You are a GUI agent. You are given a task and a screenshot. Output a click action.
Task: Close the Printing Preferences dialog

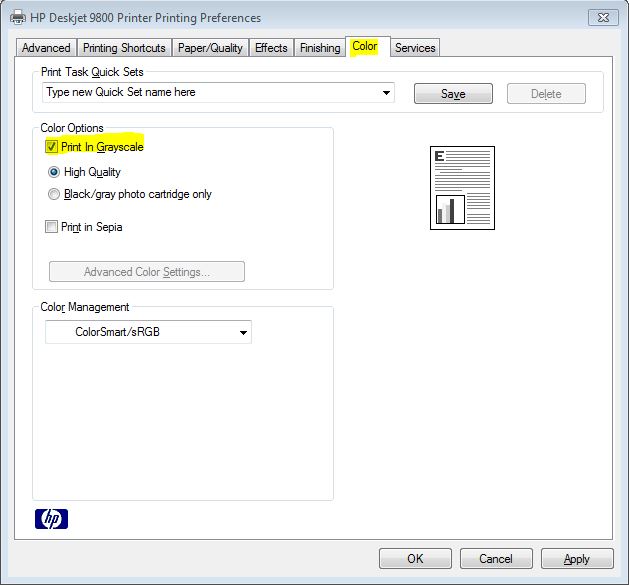603,18
